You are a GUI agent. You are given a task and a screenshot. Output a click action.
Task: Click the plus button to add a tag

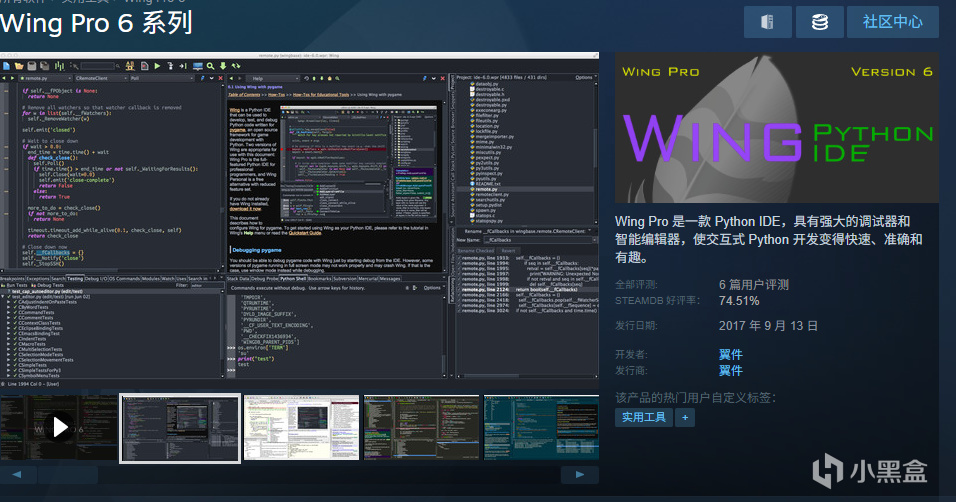685,417
